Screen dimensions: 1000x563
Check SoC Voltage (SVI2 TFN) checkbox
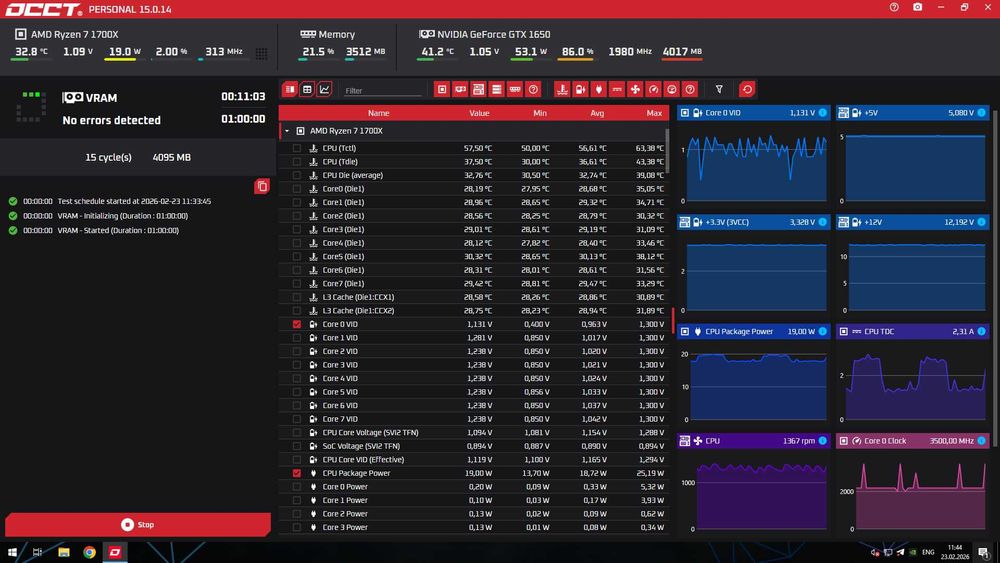point(297,446)
